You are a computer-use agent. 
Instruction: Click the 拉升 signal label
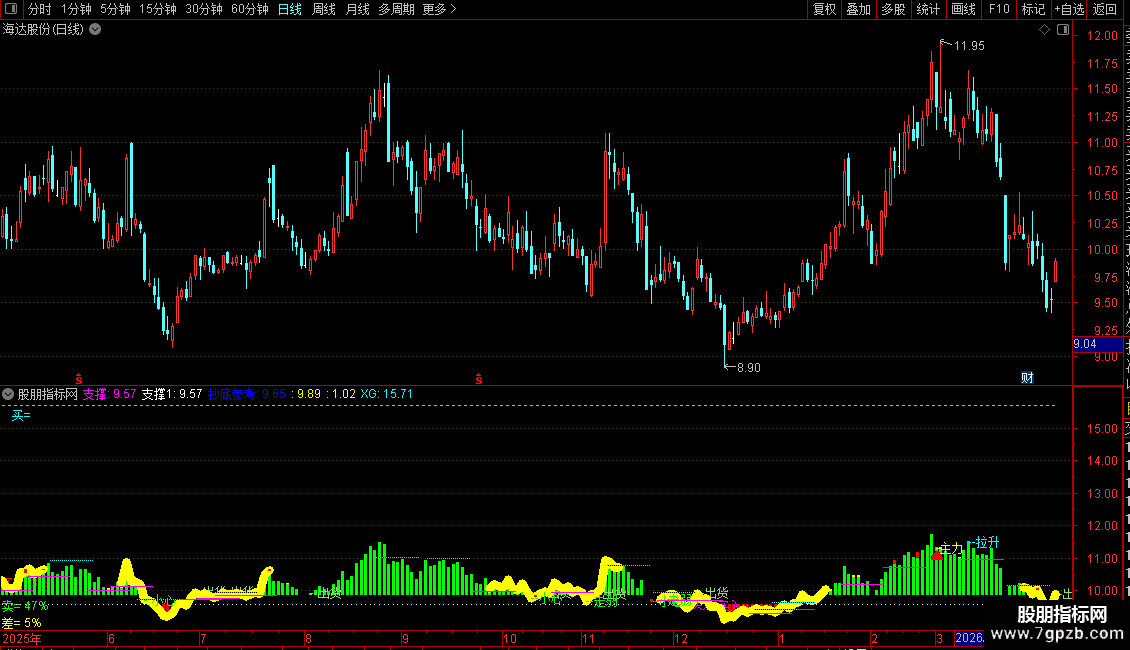987,542
